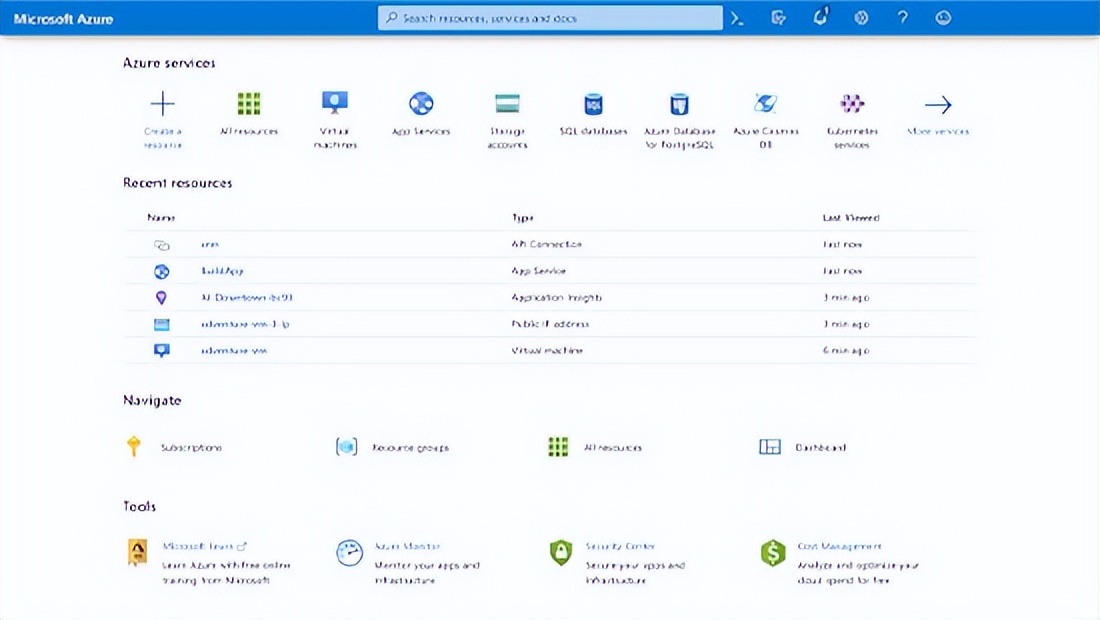Click the notifications bell icon
This screenshot has width=1100, height=620.
point(820,18)
